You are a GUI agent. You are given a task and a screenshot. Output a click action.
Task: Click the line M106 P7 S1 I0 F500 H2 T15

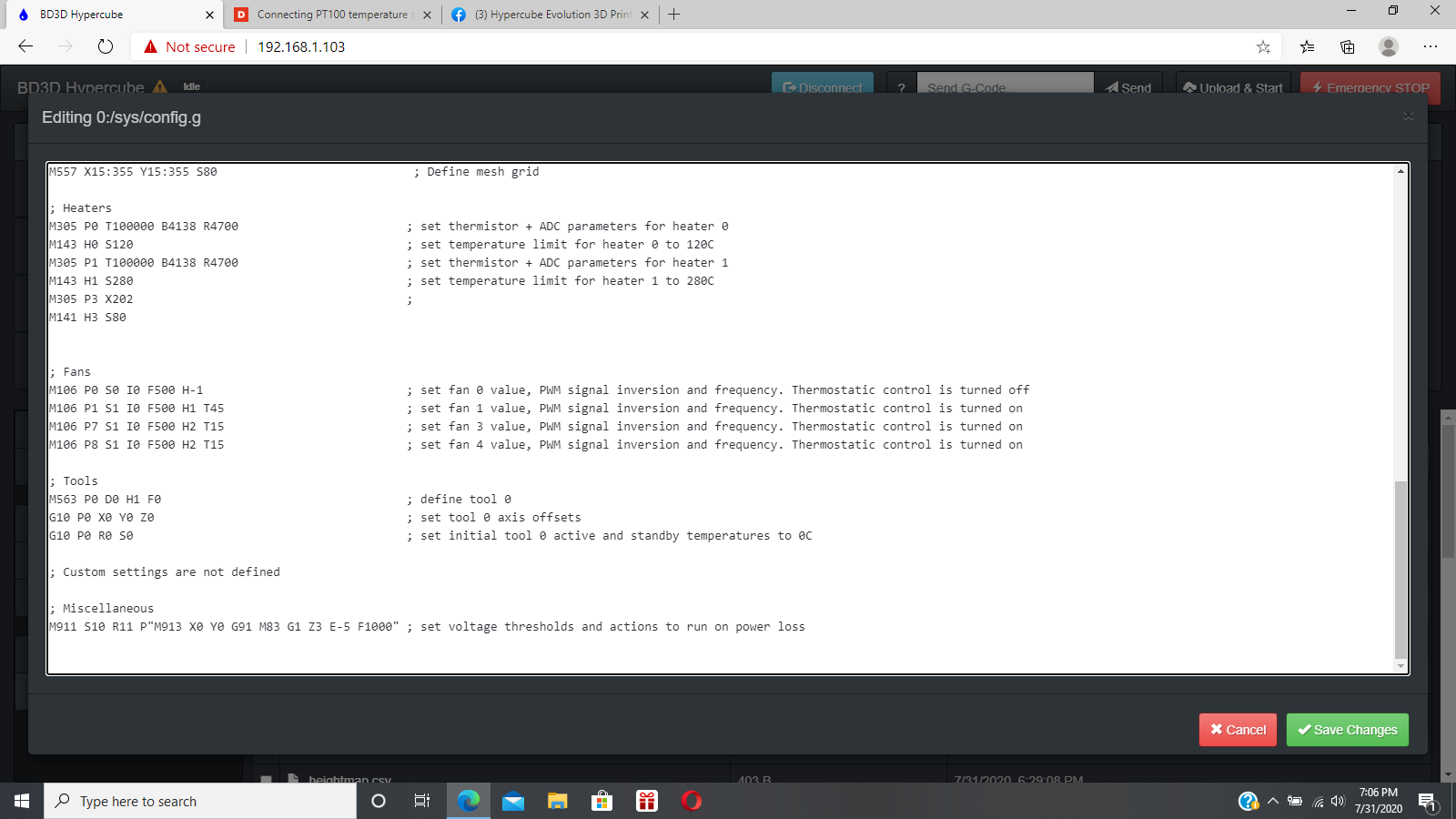click(x=136, y=426)
